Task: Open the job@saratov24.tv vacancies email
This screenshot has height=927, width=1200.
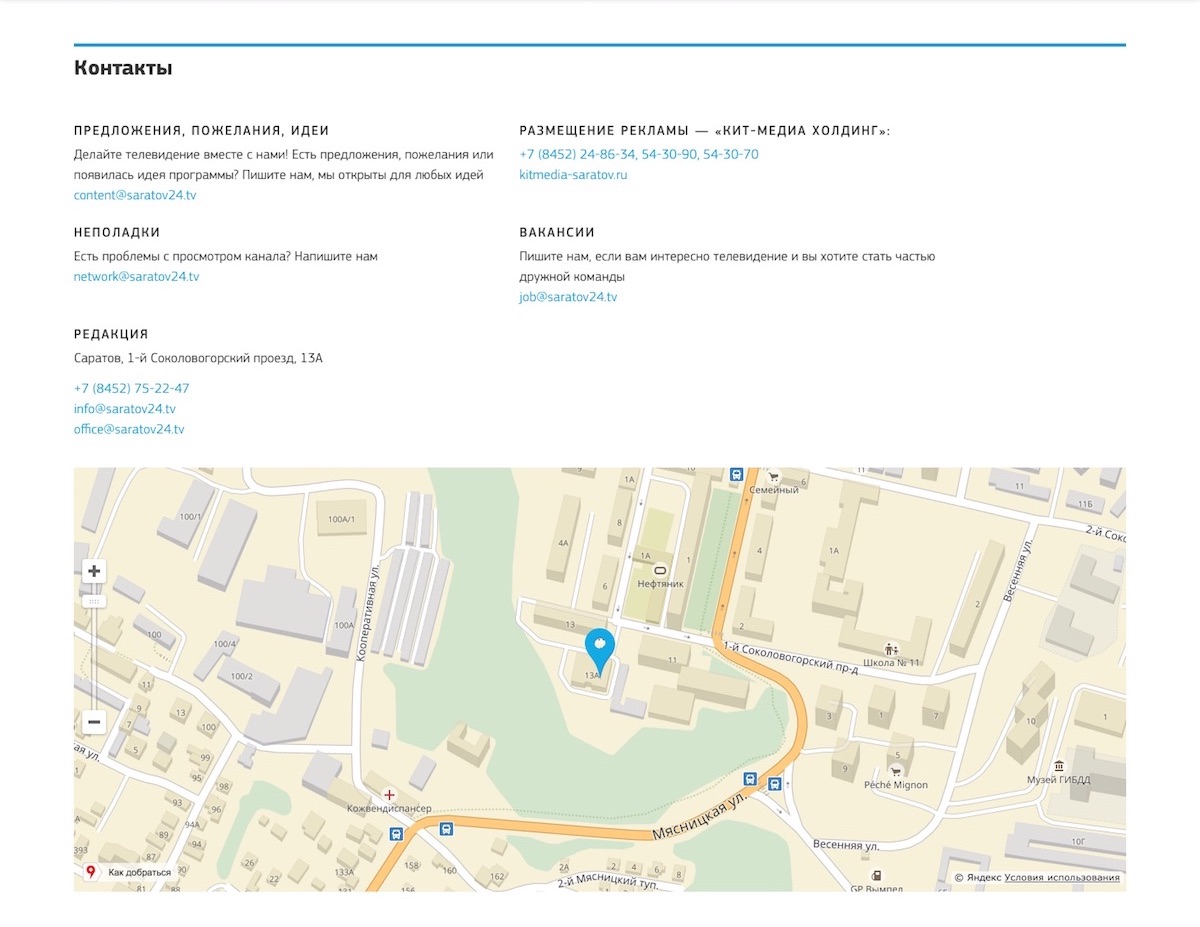Action: point(568,297)
